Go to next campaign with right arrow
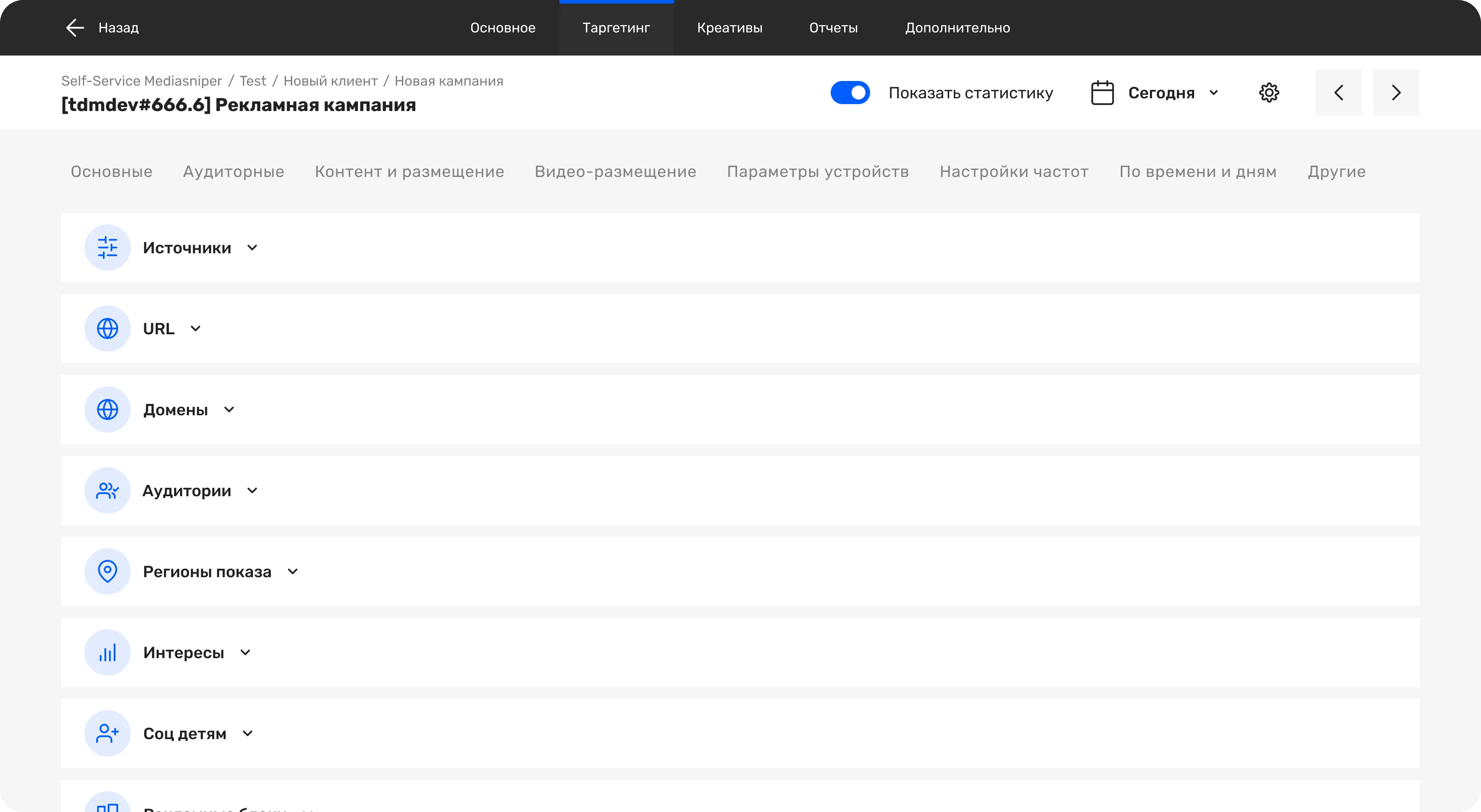This screenshot has height=812, width=1481. click(1396, 93)
